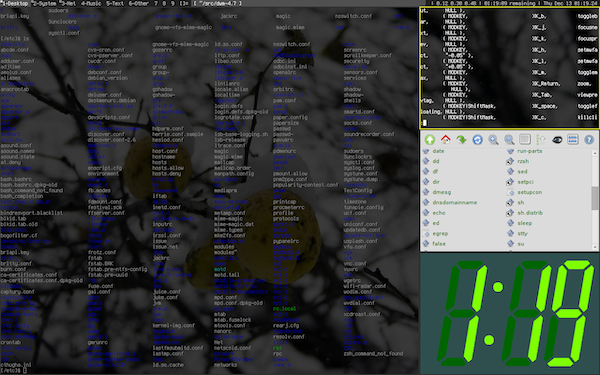Click the file named su
This screenshot has width=600, height=375.
coord(521,244)
